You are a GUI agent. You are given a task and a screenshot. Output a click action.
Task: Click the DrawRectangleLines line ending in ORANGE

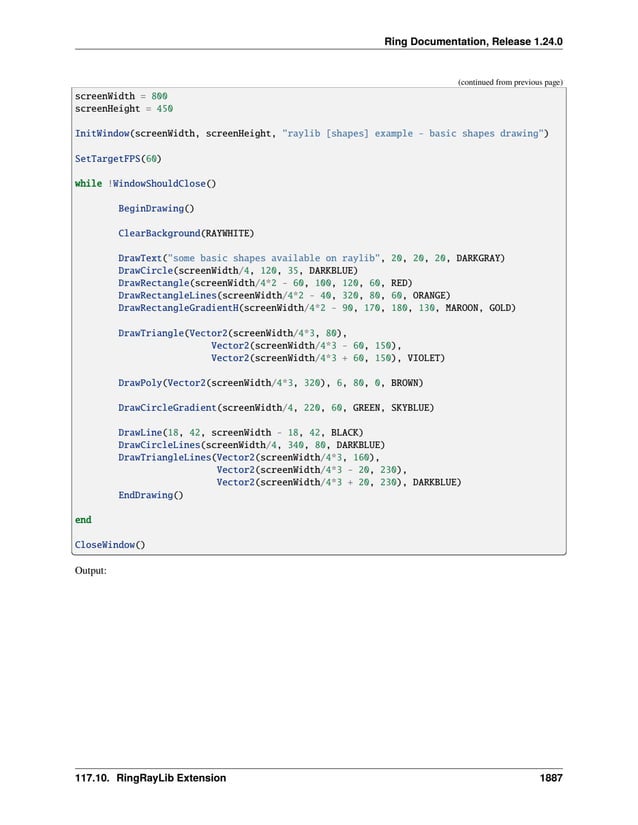[x=284, y=296]
